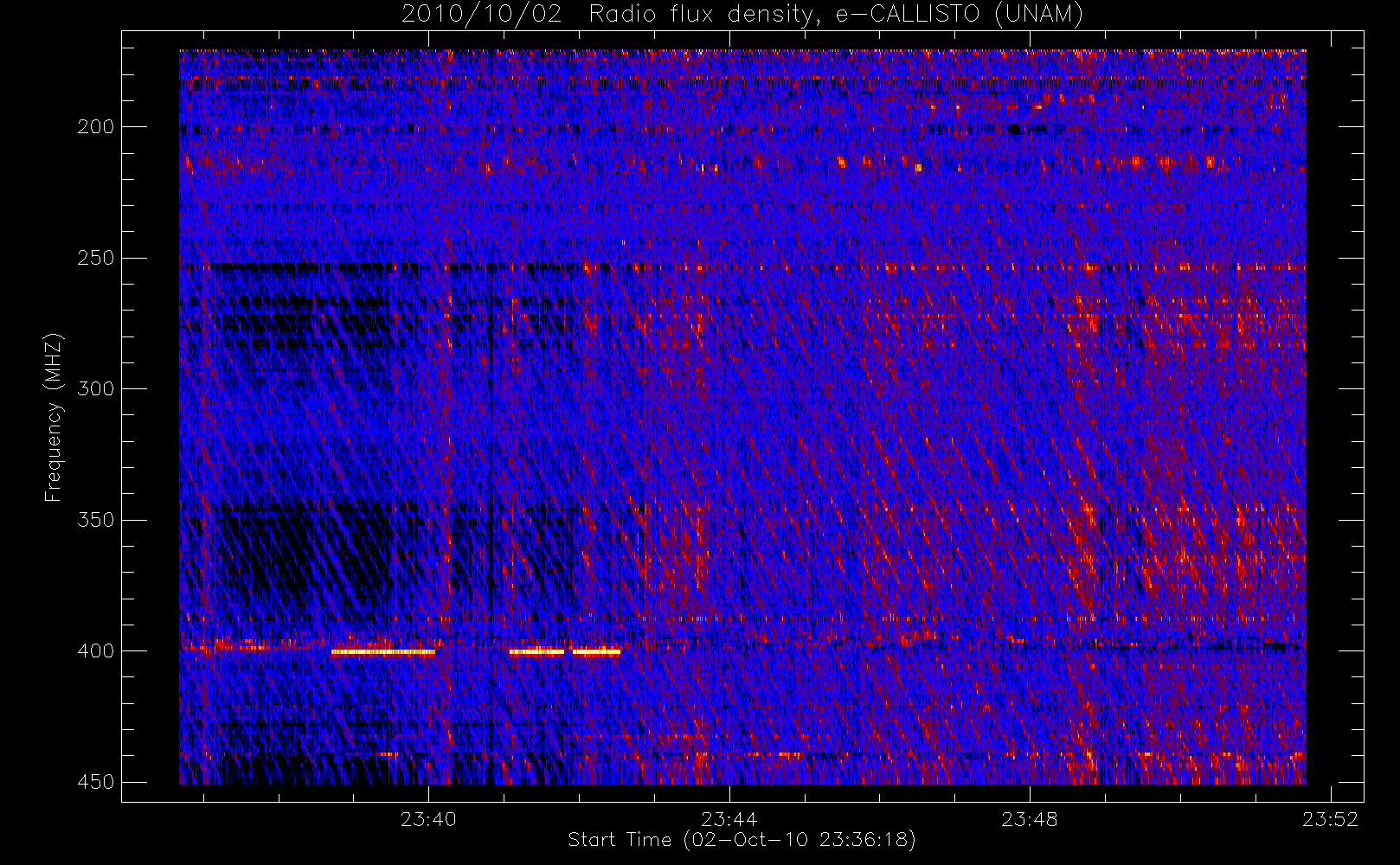Click the 200 frequency tick label
This screenshot has height=865, width=1400.
click(x=95, y=127)
